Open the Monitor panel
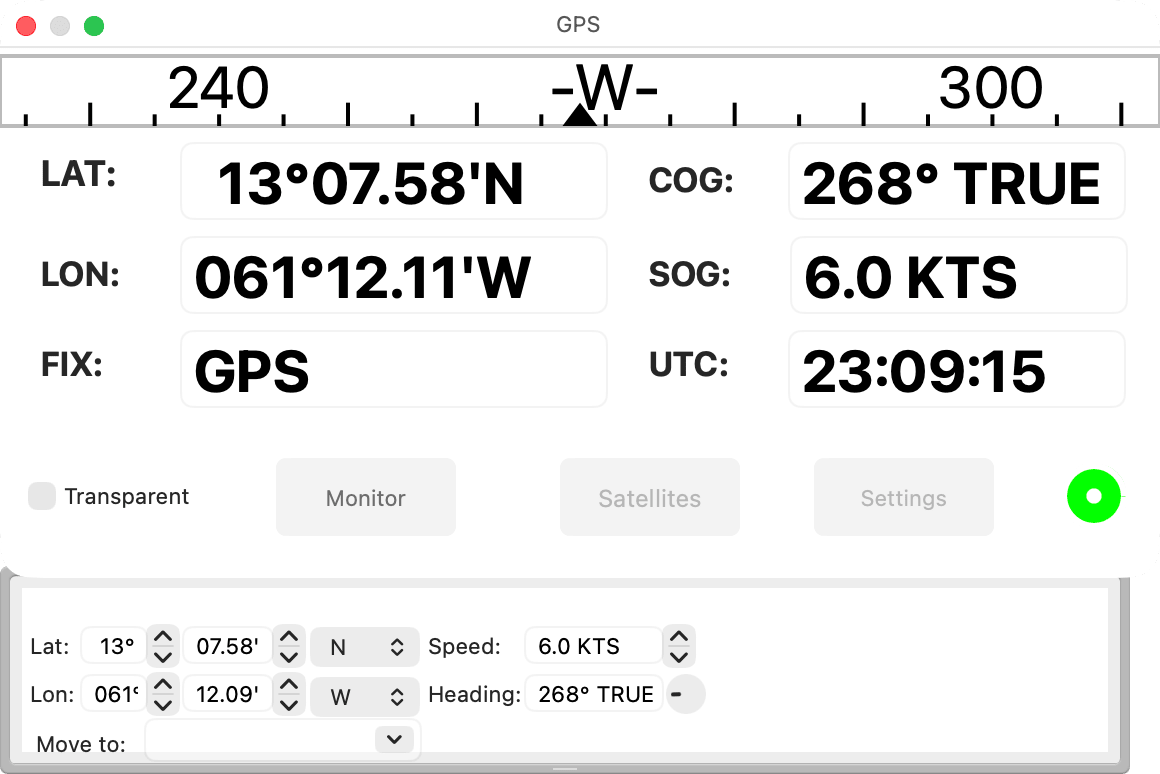1160x774 pixels. click(365, 497)
